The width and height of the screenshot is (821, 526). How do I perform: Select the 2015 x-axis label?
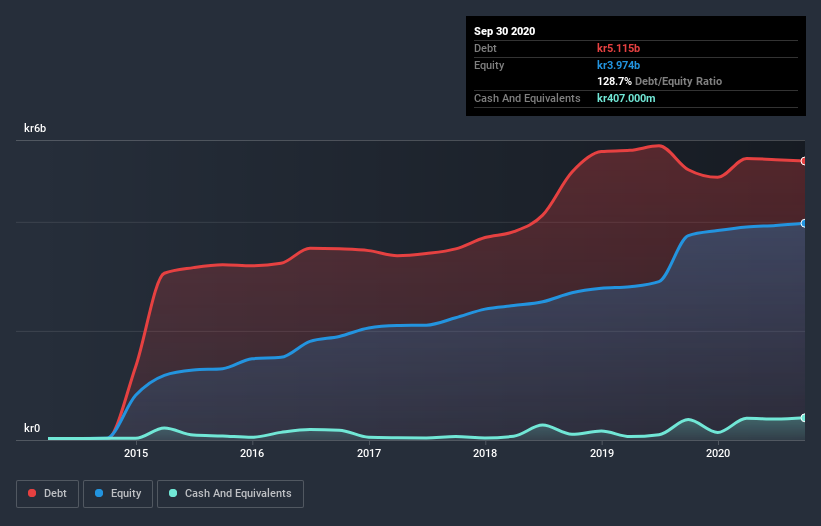[x=136, y=453]
